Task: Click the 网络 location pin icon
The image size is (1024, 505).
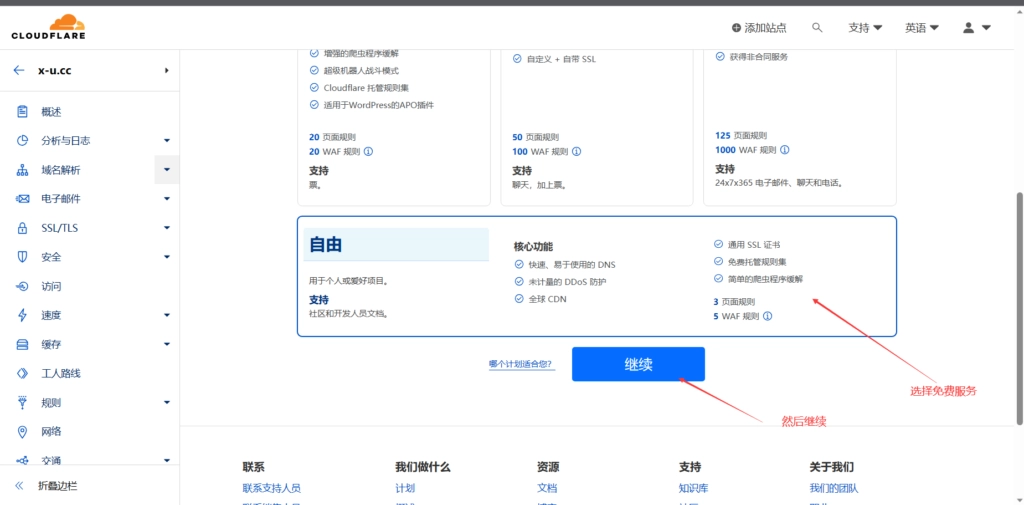Action: [22, 431]
